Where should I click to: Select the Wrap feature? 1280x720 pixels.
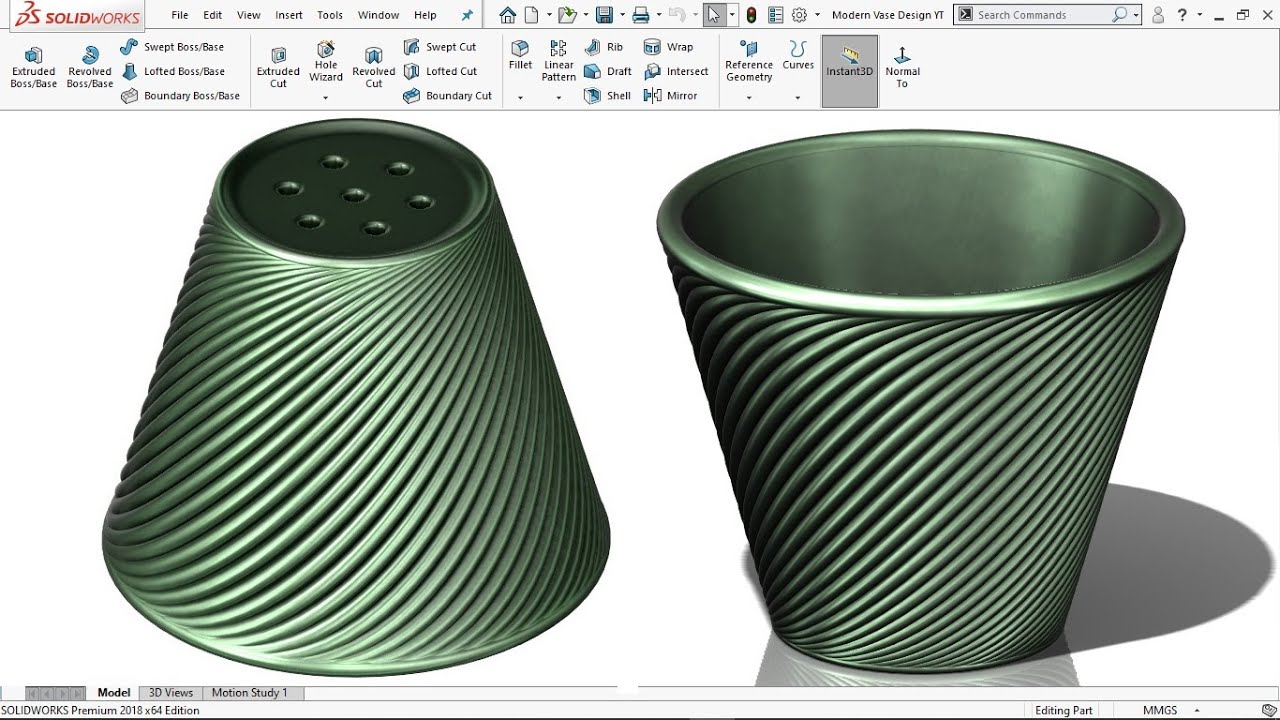coord(668,47)
